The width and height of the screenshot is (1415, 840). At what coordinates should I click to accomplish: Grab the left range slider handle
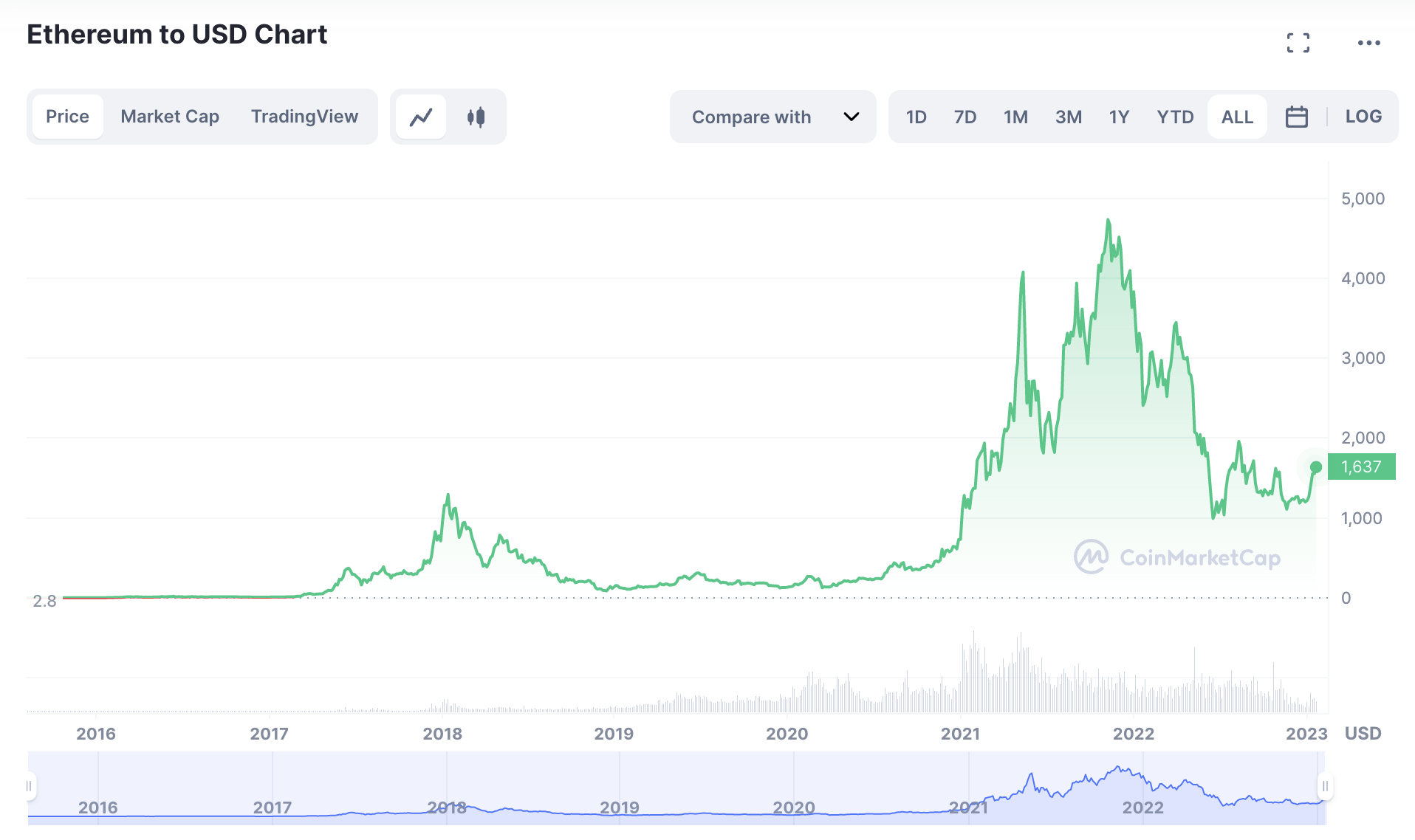click(x=29, y=786)
